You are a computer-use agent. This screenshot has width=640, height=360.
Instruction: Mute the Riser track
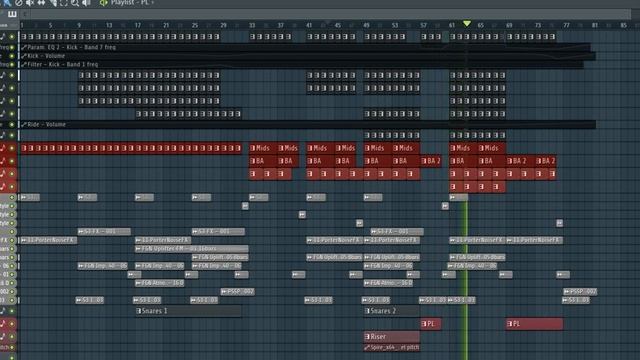[12, 337]
